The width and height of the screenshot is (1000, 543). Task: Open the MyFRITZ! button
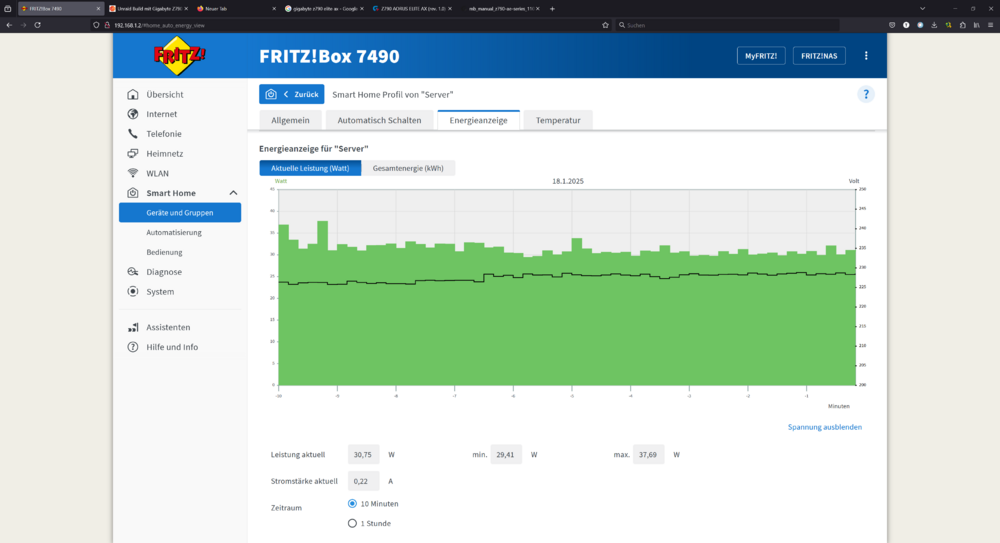click(761, 56)
